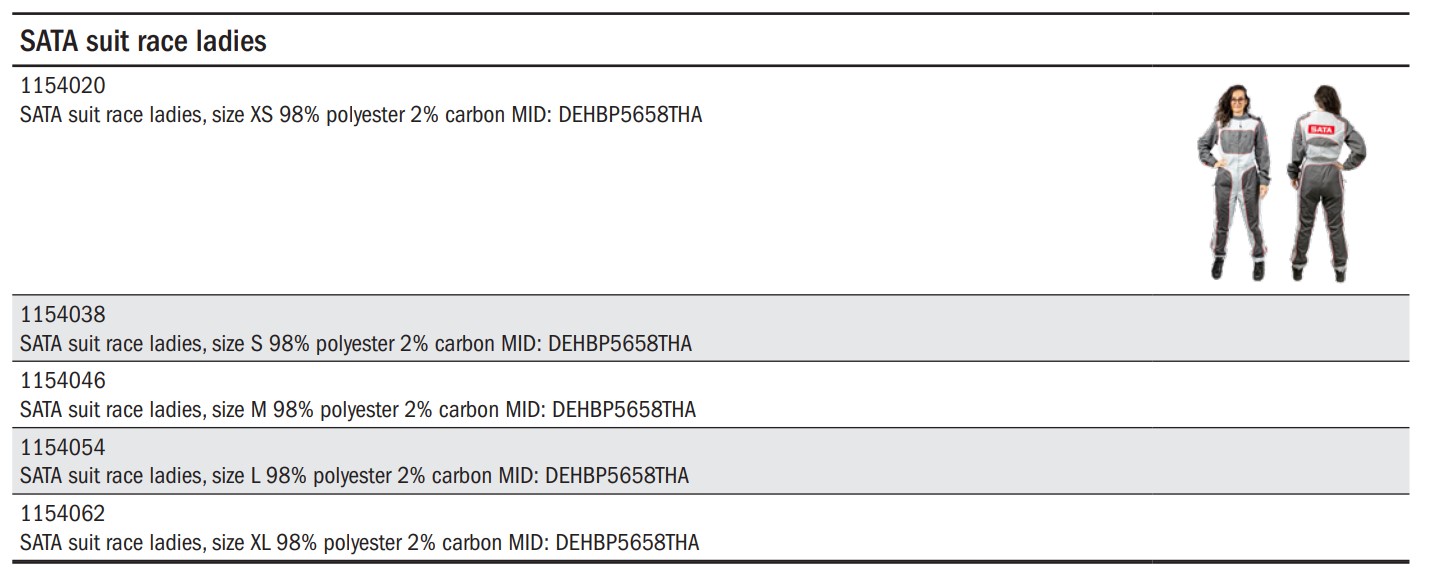Screen dimensions: 1441x569
Task: Select article number 1154054
Action: pos(62,448)
